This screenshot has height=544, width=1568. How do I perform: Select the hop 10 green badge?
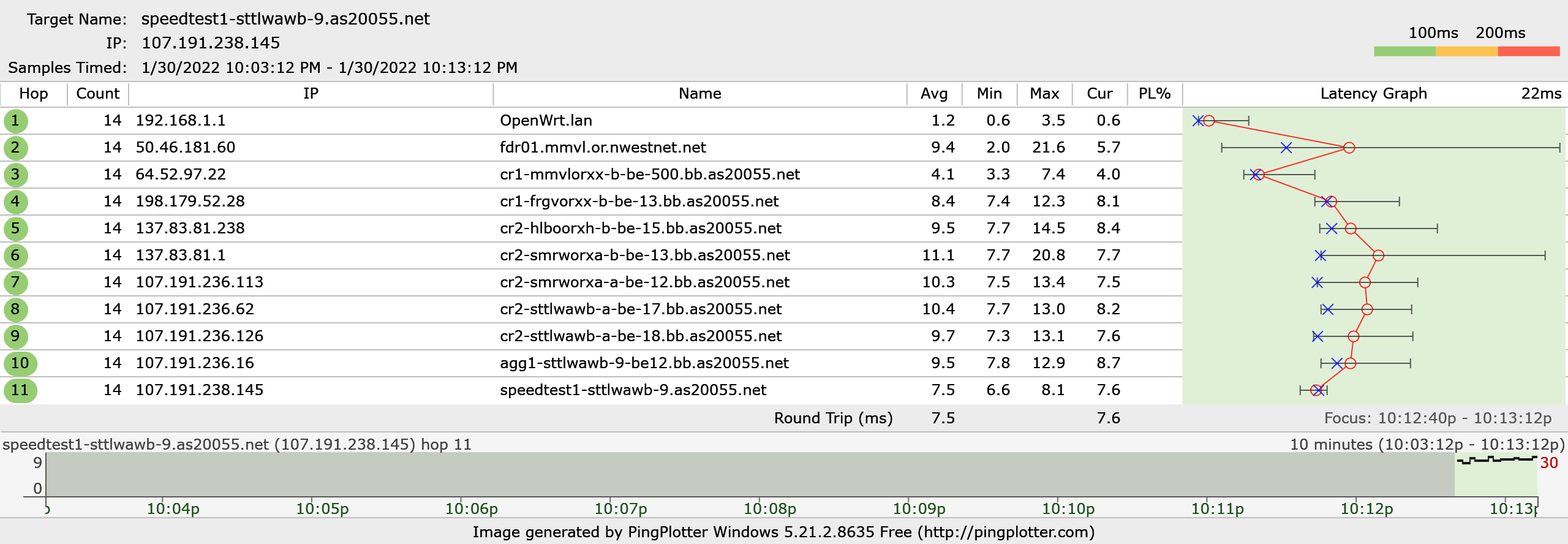coord(20,363)
